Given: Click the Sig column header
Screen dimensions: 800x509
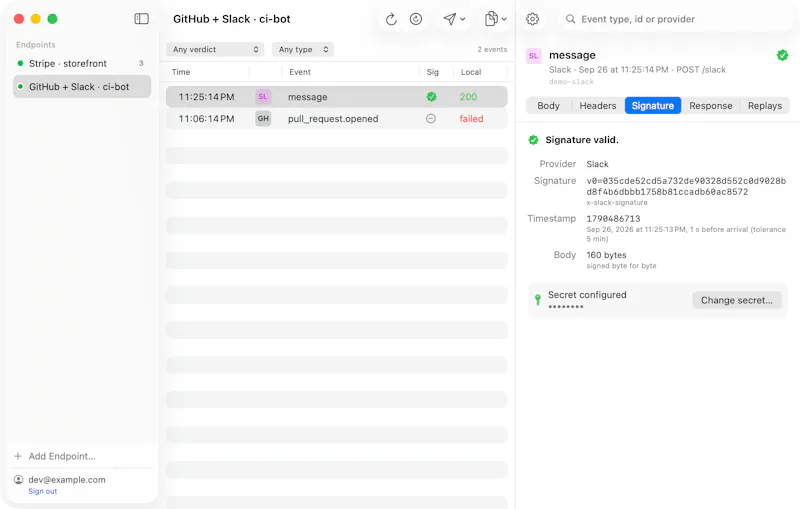Looking at the screenshot, I should [432, 72].
